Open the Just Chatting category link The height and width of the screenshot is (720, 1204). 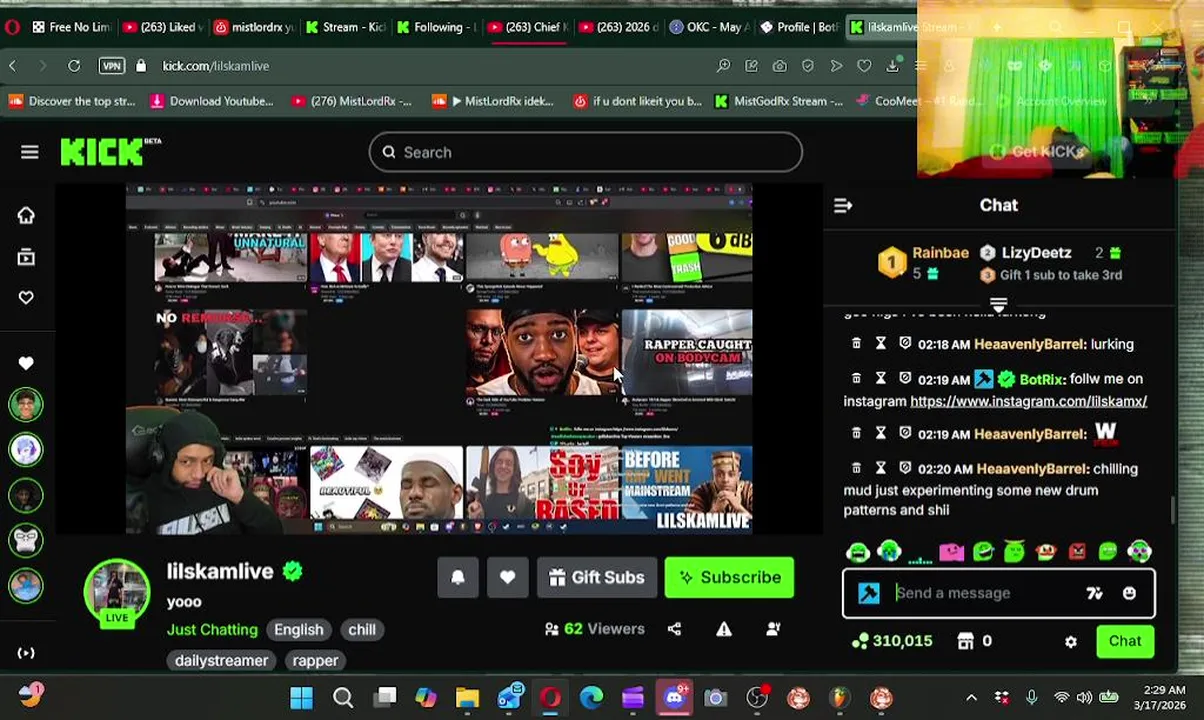212,629
